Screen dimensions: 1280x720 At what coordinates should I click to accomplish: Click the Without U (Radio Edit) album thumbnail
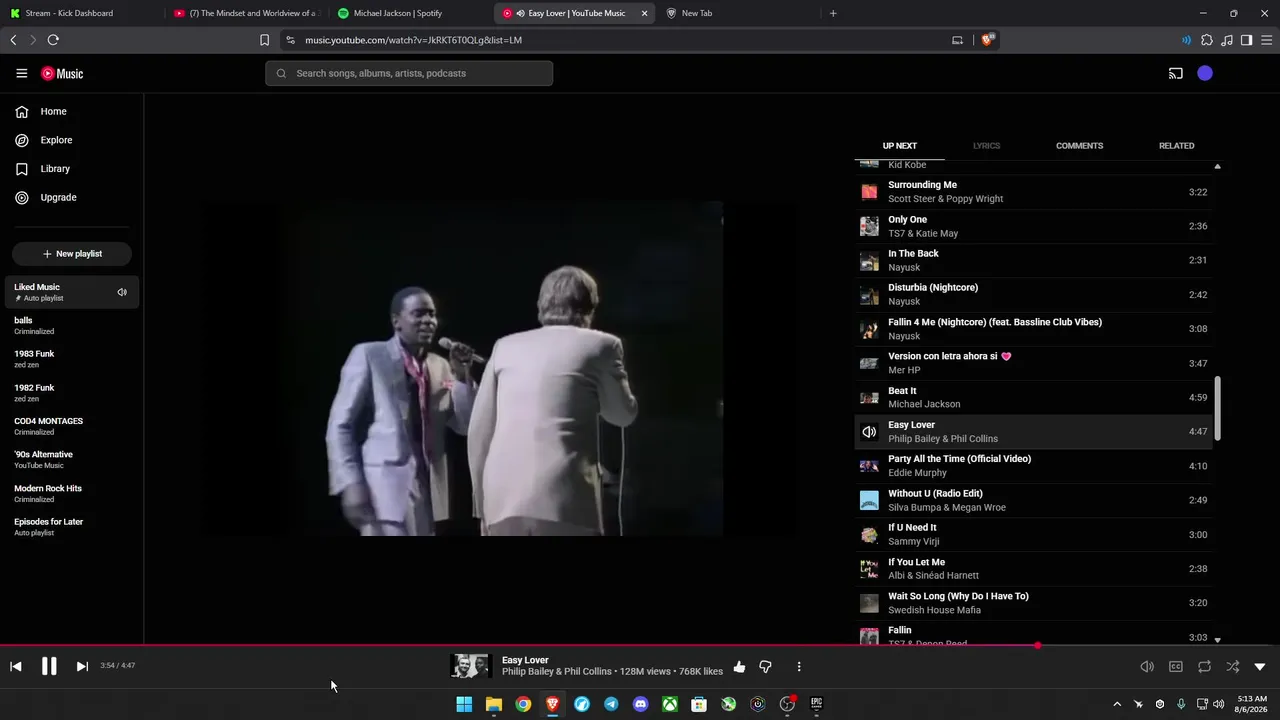pos(869,500)
